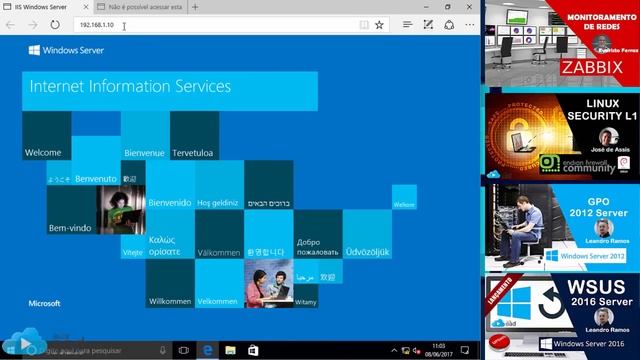Open the Internet Information Services banner
Image resolution: width=640 pixels, height=360 pixels.
[x=170, y=91]
